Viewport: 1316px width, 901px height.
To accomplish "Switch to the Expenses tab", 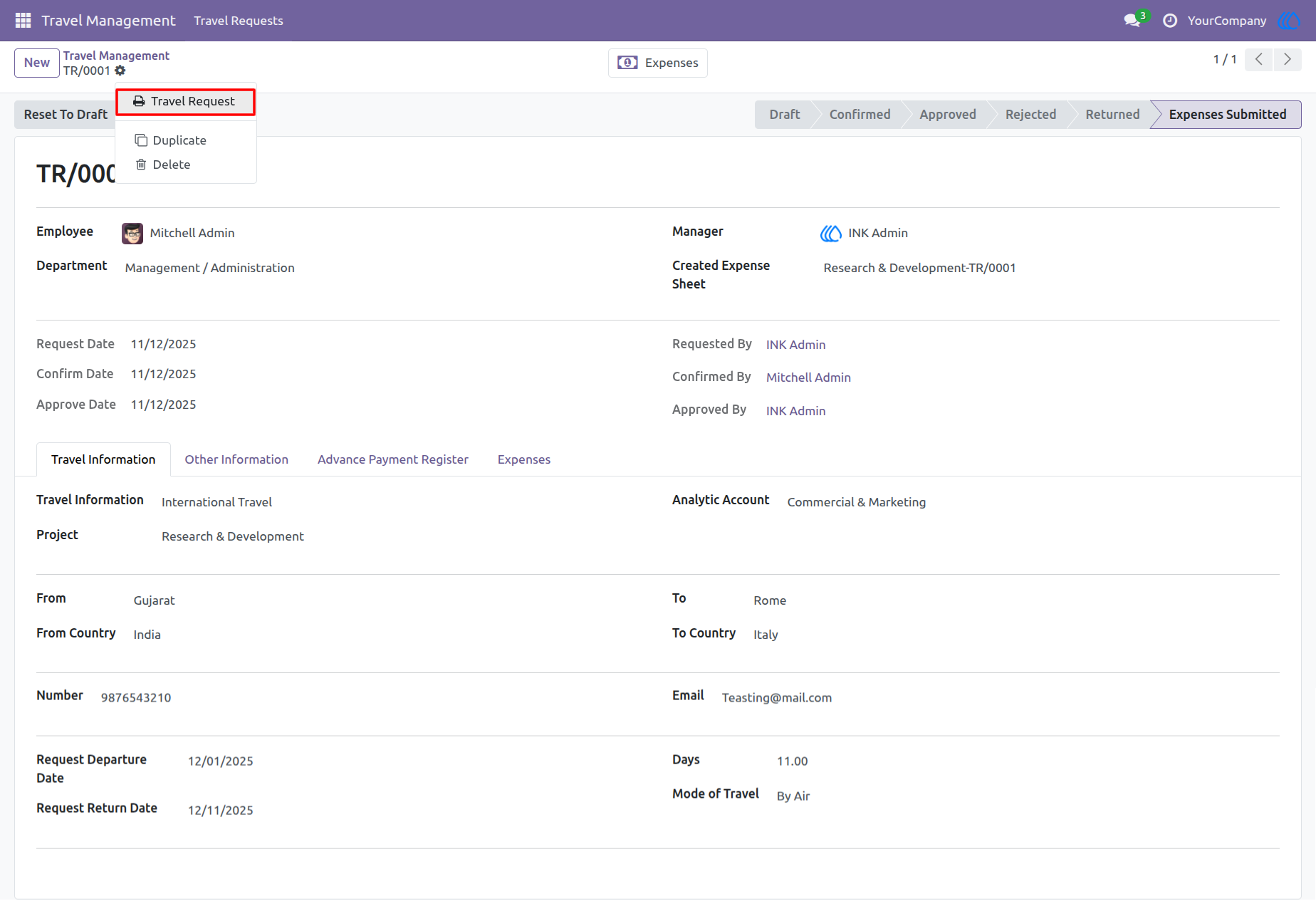I will pos(524,459).
